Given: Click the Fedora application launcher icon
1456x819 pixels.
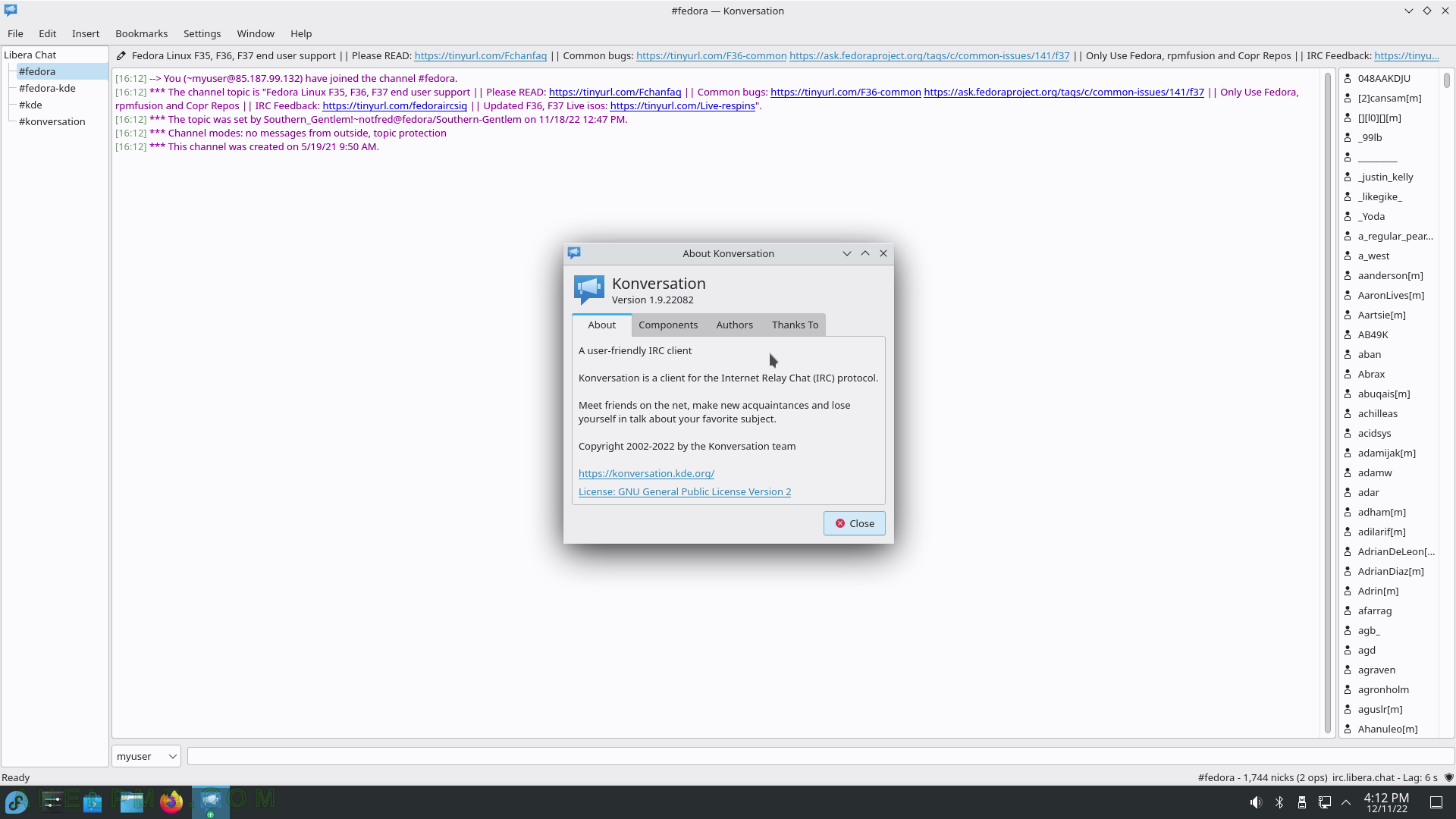Looking at the screenshot, I should pos(17,802).
